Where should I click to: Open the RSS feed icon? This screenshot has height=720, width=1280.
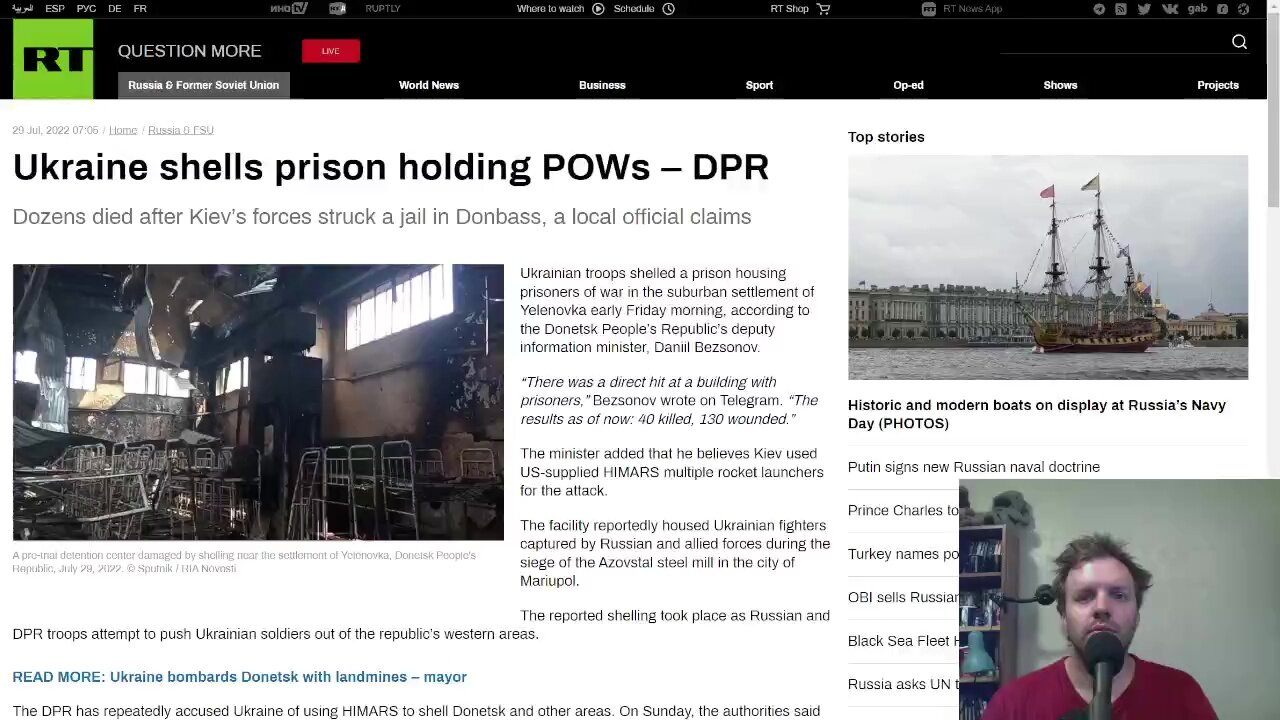point(1121,9)
